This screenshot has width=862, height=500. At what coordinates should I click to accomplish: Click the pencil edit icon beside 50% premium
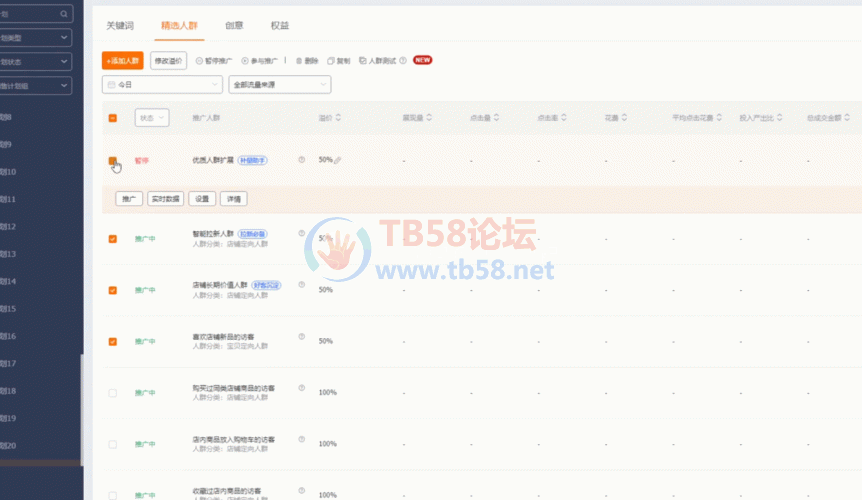point(338,160)
